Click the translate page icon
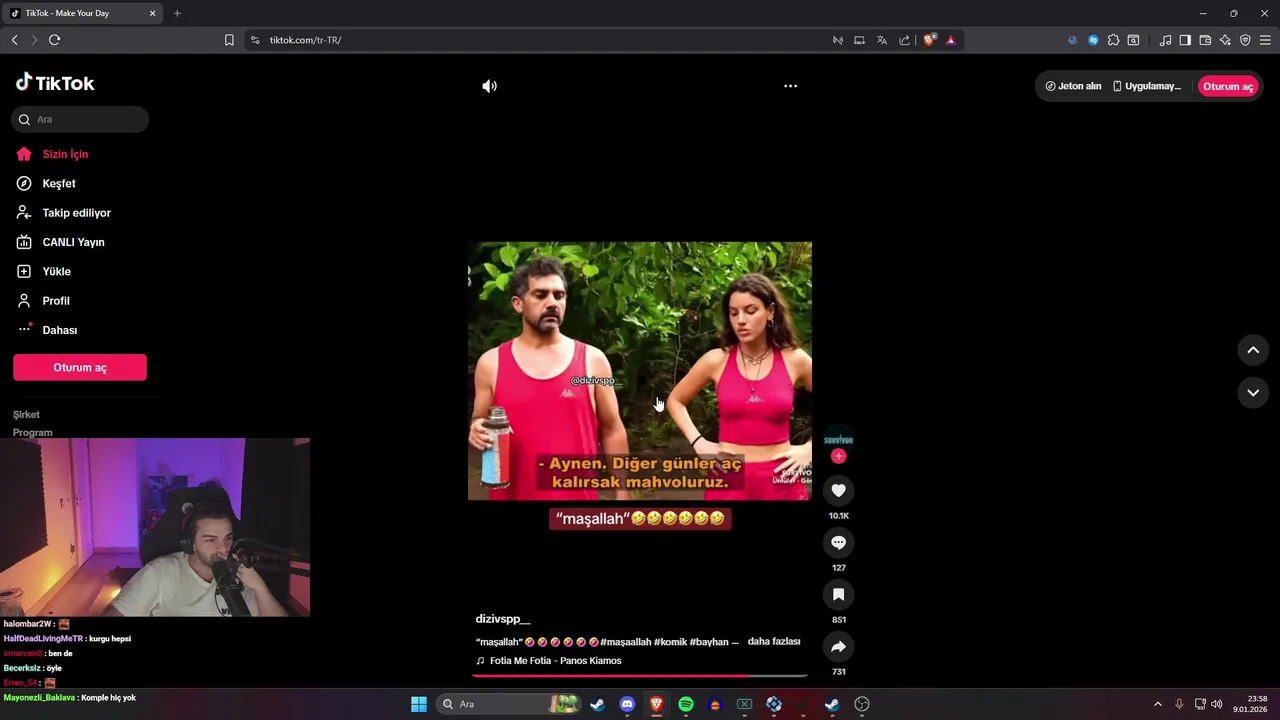The image size is (1280, 720). coord(882,40)
